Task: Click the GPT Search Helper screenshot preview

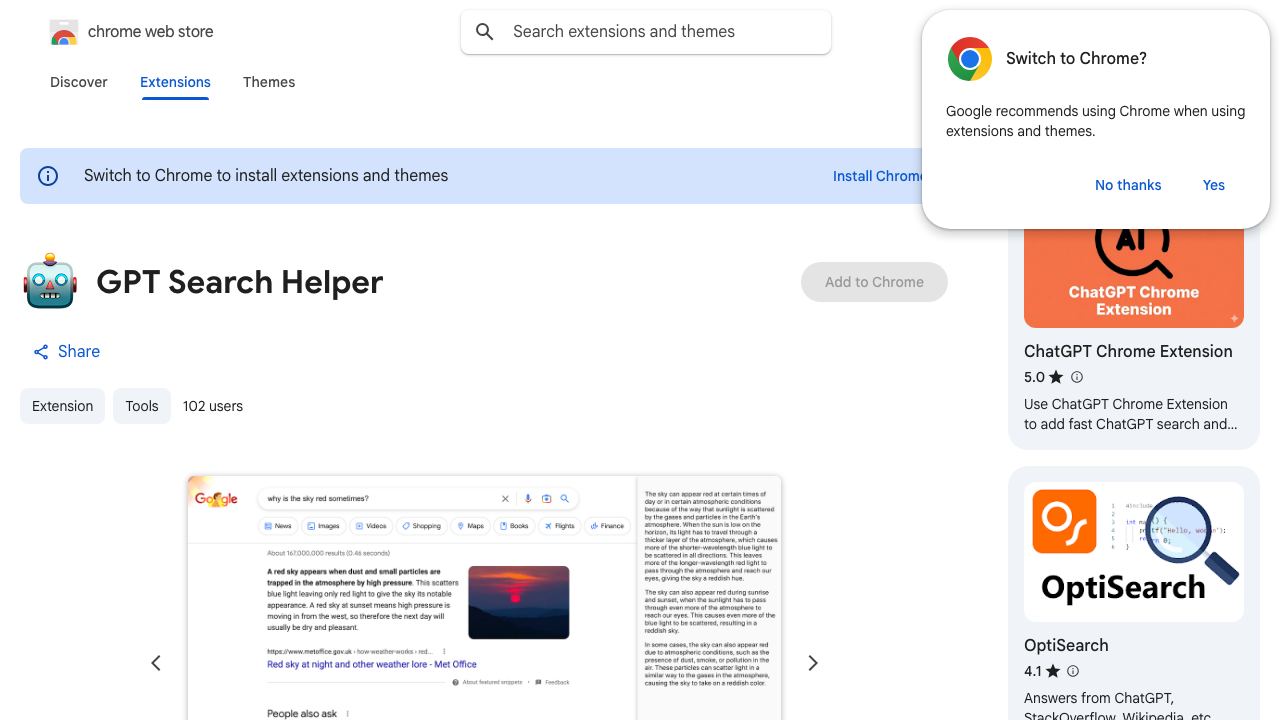Action: [485, 598]
